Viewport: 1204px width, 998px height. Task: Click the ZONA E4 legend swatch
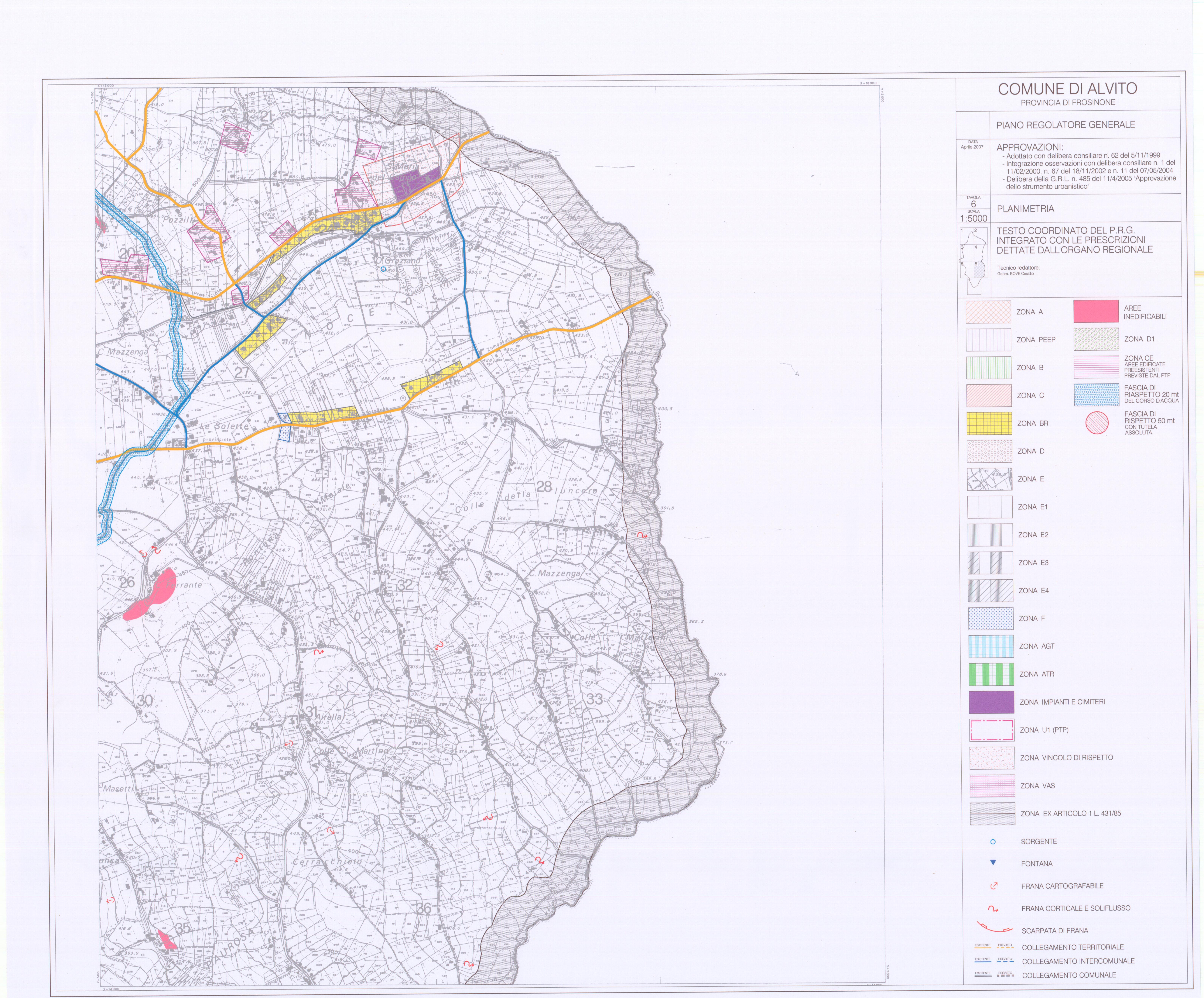coord(991,591)
